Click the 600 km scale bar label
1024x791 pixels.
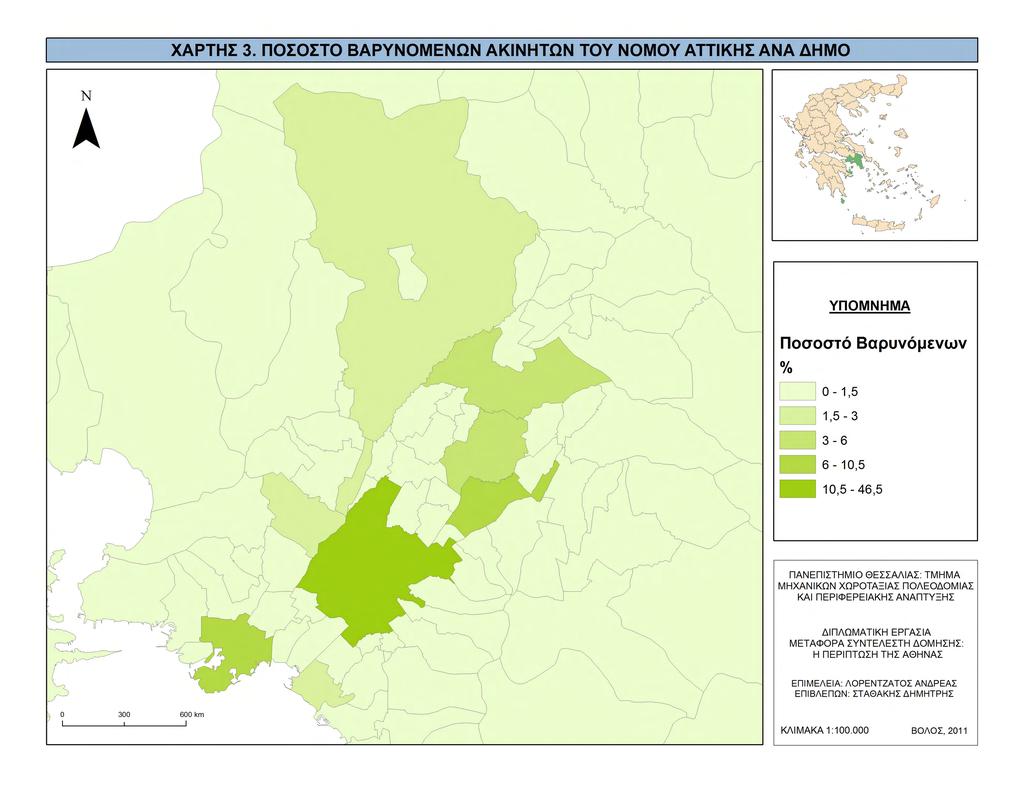tap(192, 714)
